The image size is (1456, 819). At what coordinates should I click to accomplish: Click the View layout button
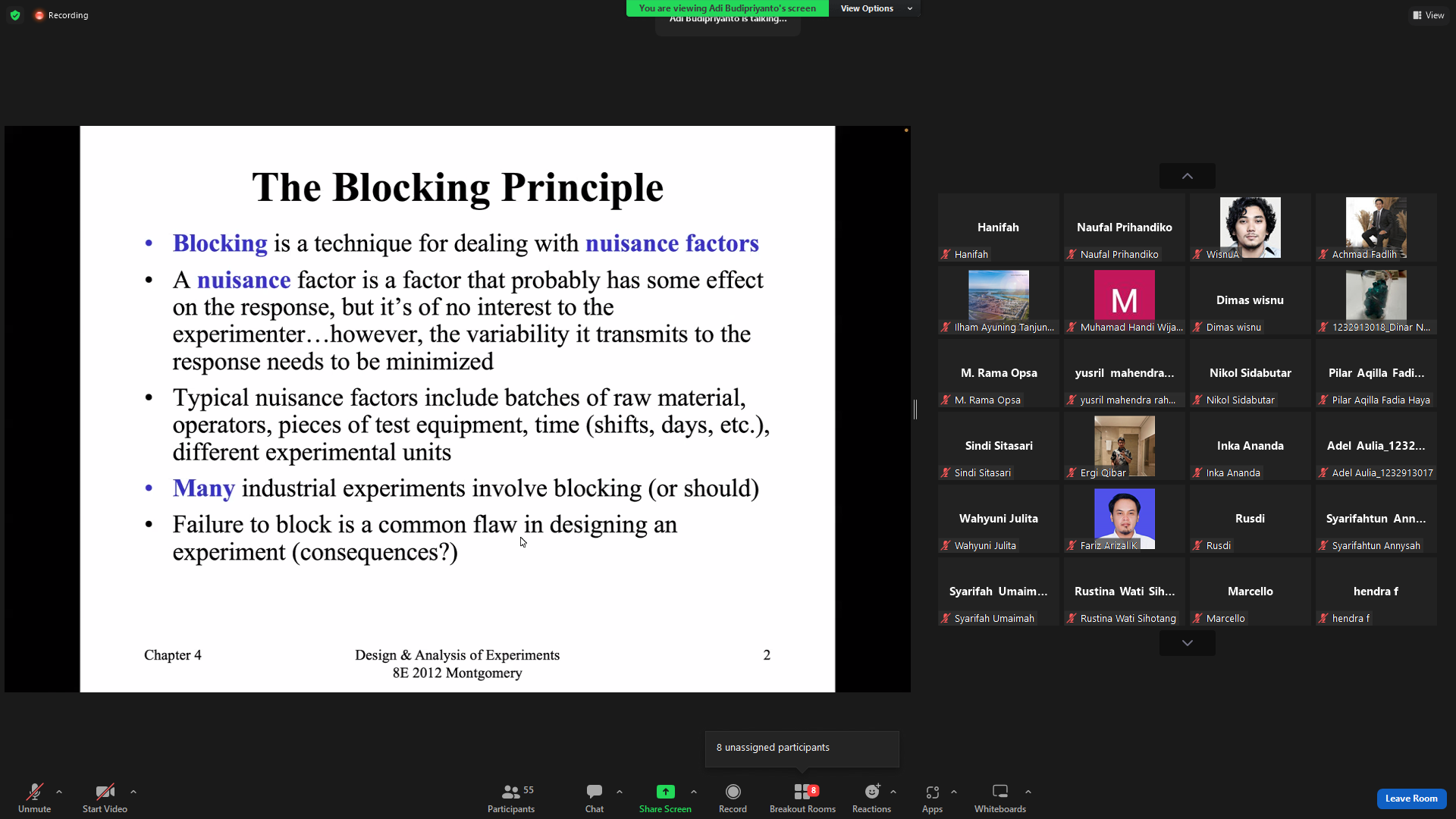(x=1429, y=15)
